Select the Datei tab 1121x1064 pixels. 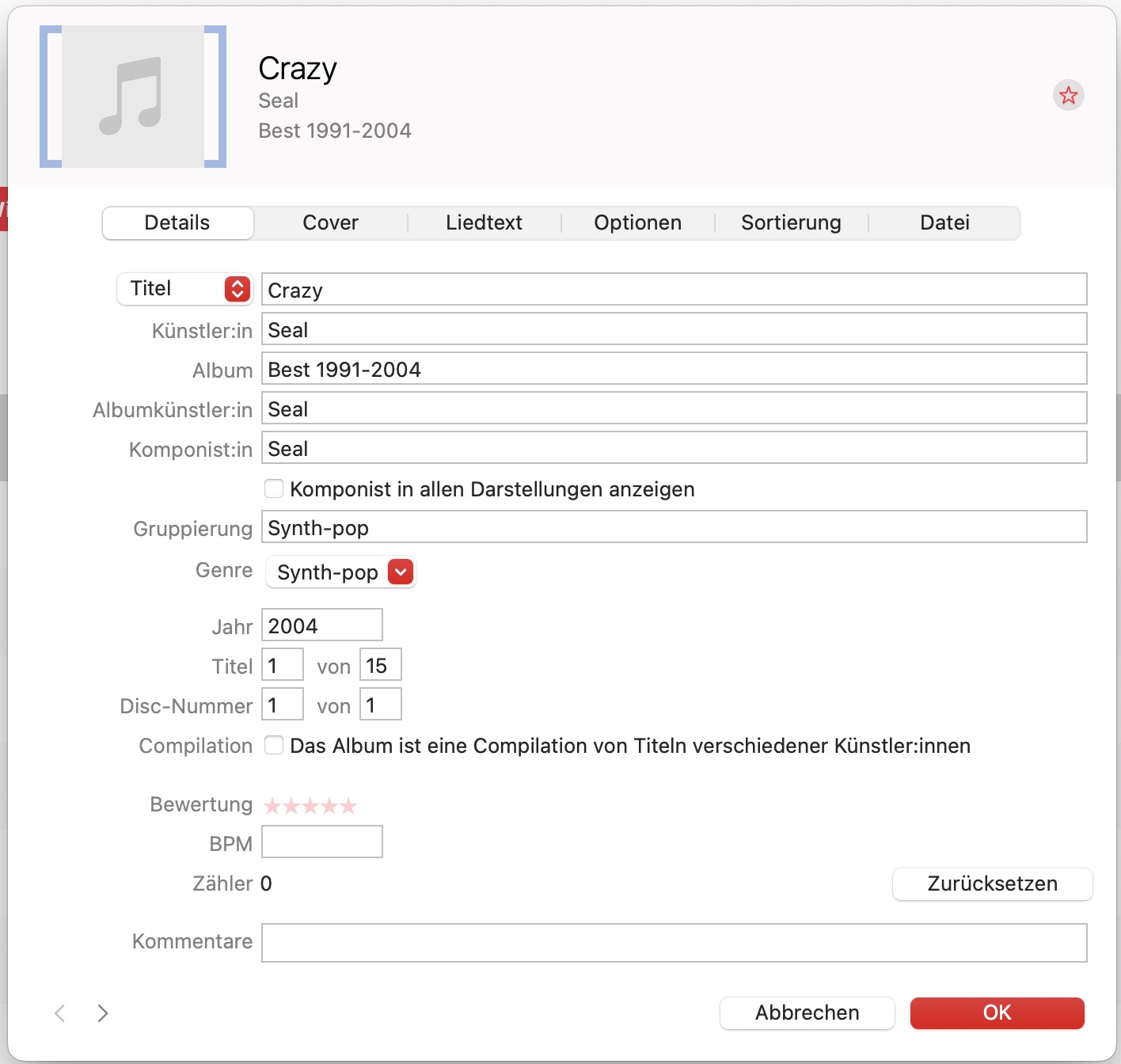[944, 222]
